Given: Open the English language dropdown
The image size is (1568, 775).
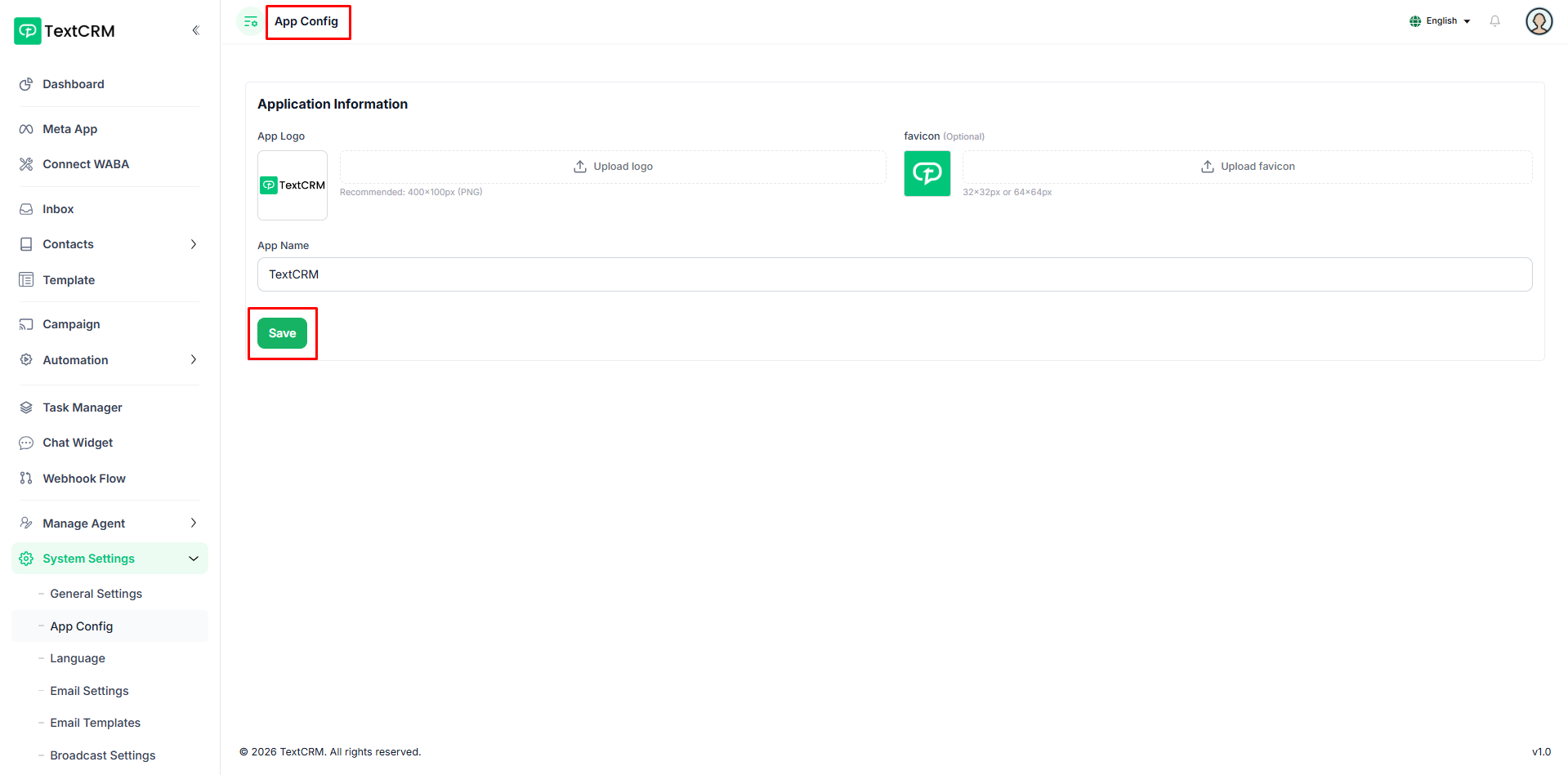Looking at the screenshot, I should (x=1440, y=21).
